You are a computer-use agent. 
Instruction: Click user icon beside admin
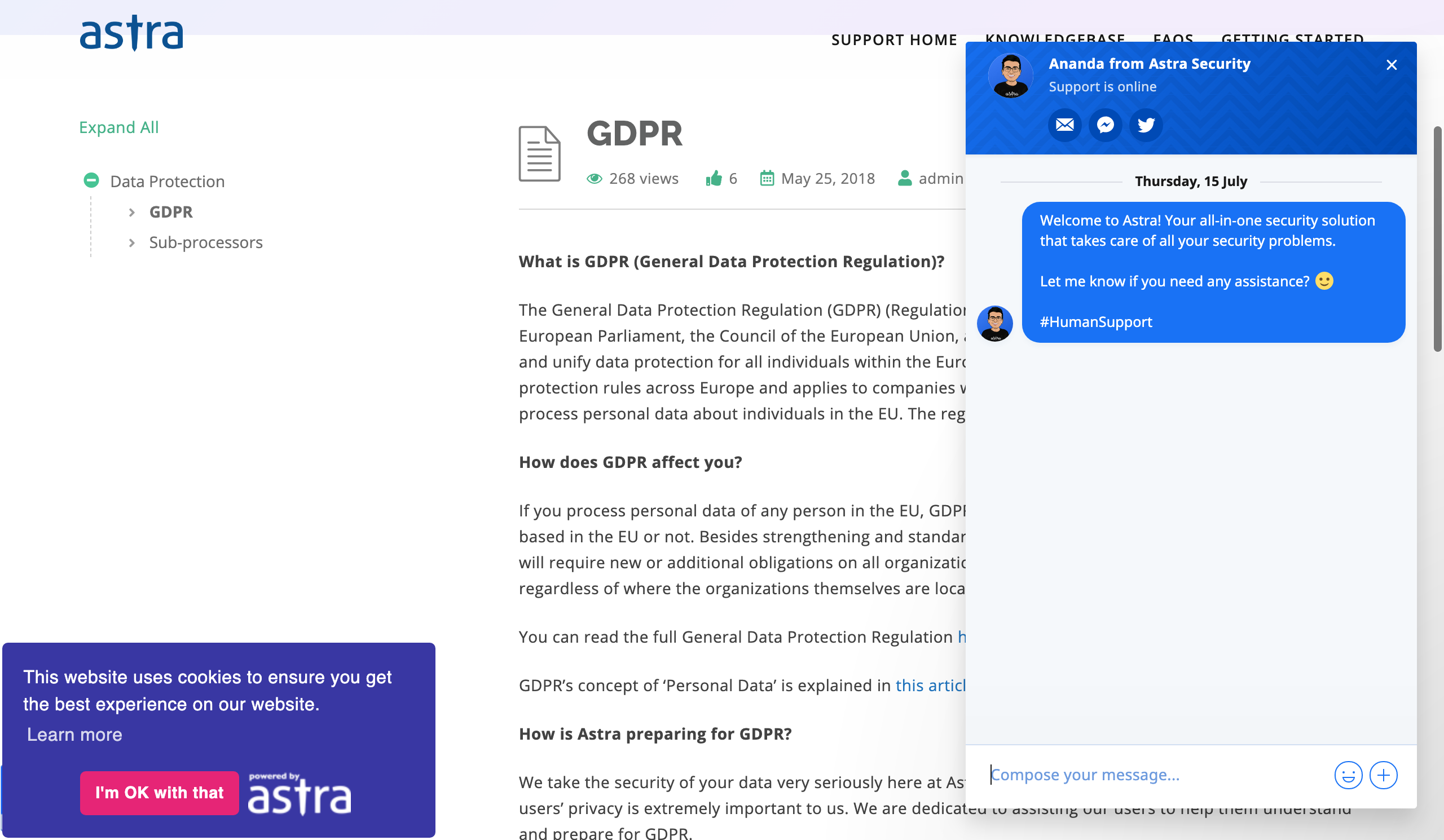(905, 178)
